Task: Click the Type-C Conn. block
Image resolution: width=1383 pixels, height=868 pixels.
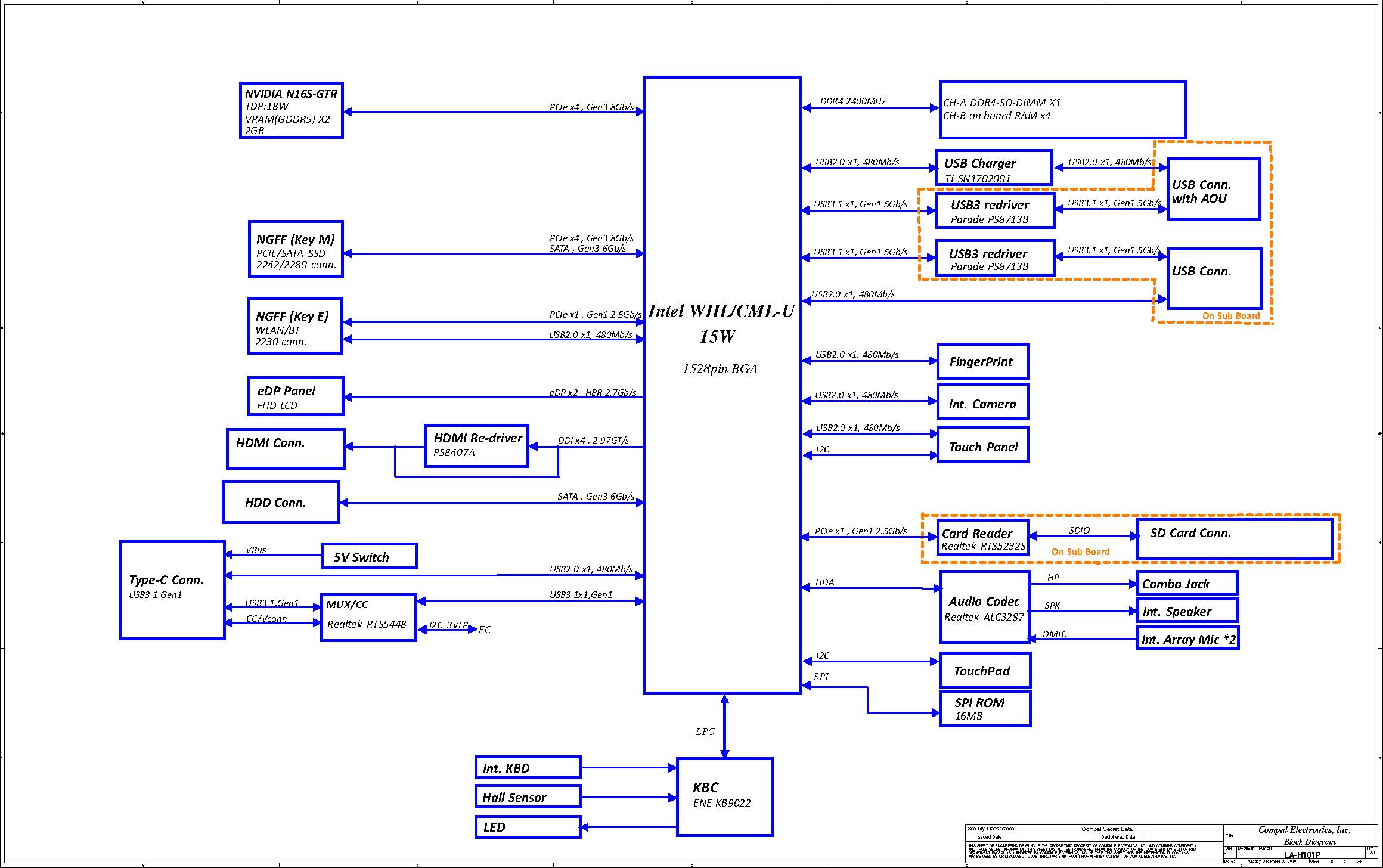Action: click(x=172, y=590)
